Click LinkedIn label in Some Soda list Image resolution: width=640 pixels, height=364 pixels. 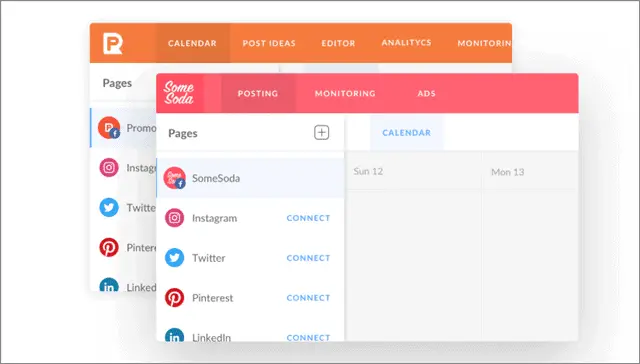coord(211,337)
